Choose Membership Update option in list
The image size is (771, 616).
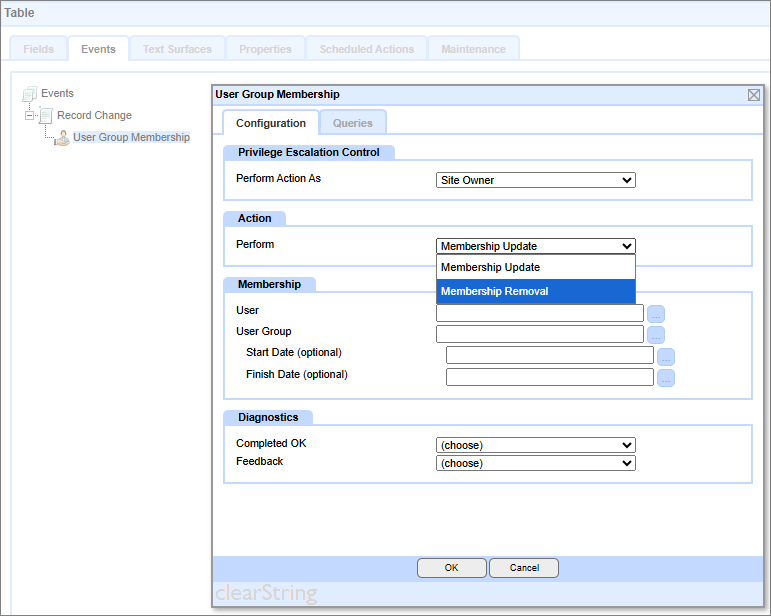click(536, 268)
